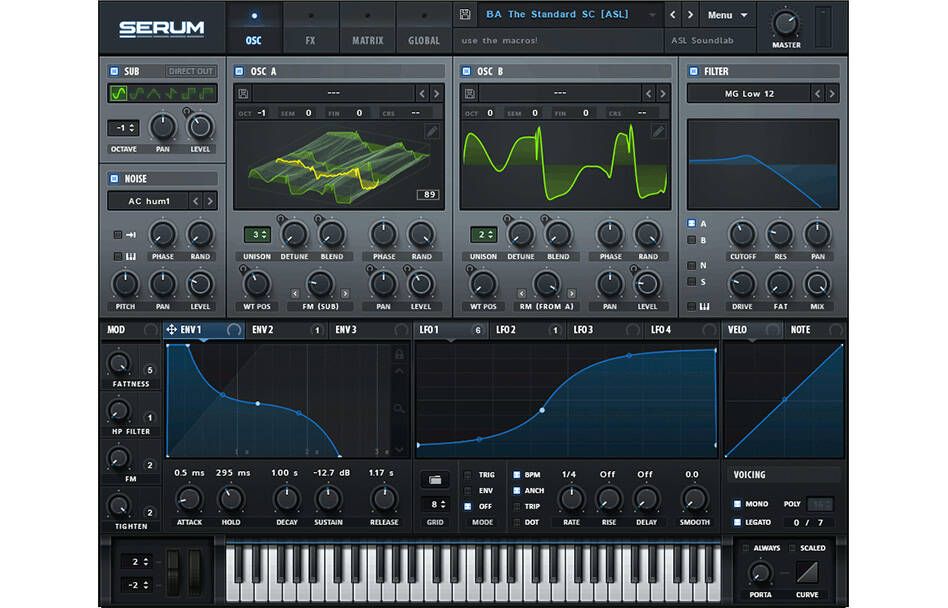The height and width of the screenshot is (608, 948).
Task: Click the OSC B wavetable save icon
Action: (x=470, y=94)
